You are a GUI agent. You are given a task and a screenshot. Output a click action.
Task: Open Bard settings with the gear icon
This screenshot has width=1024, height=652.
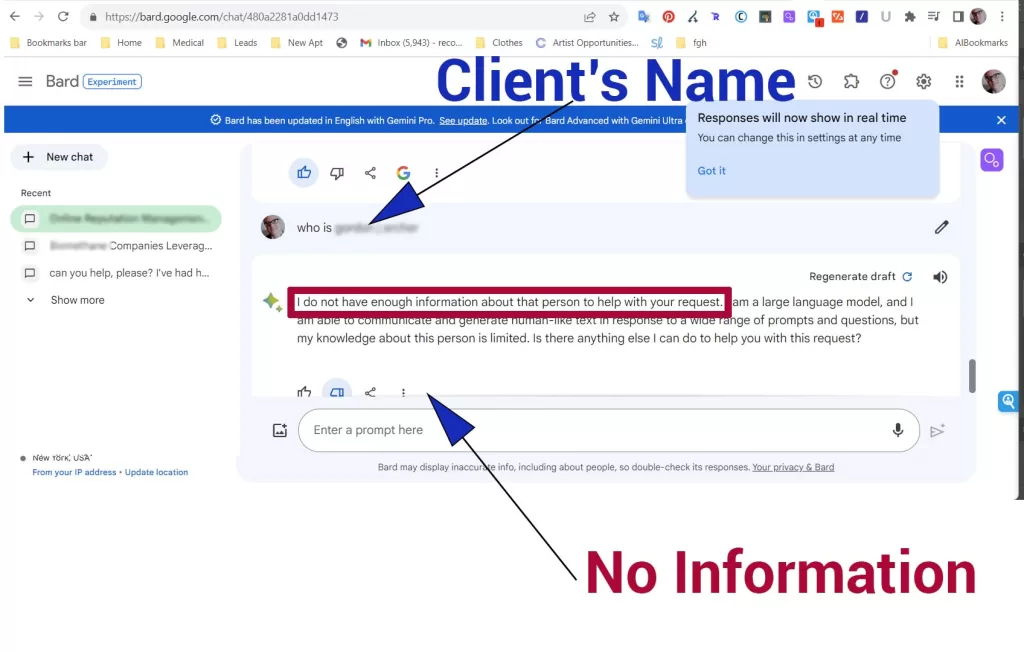coord(923,81)
